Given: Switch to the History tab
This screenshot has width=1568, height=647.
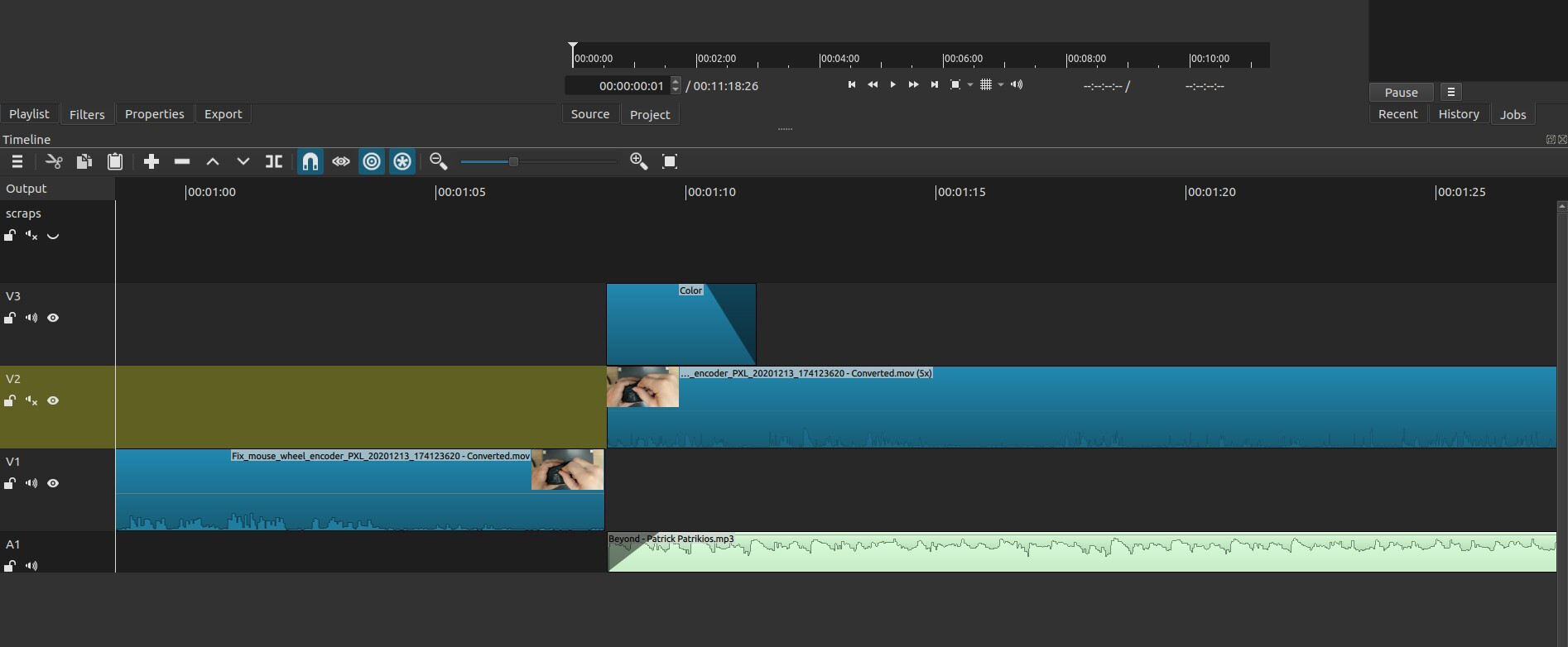Looking at the screenshot, I should point(1459,114).
